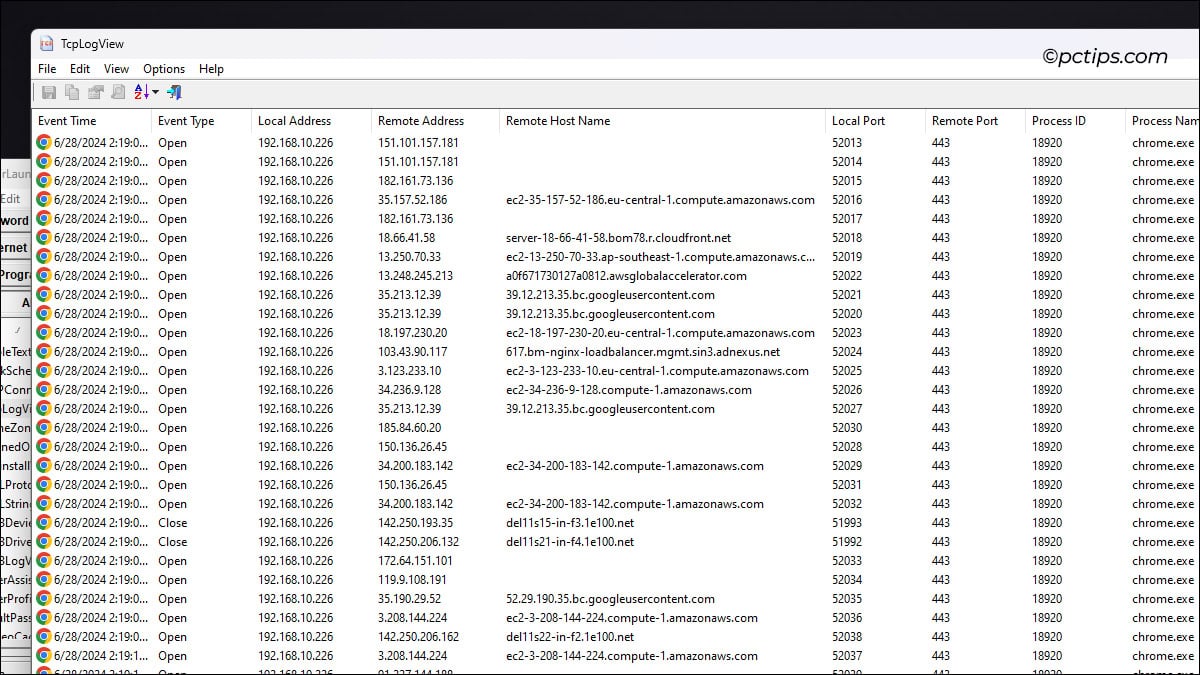The width and height of the screenshot is (1200, 675).
Task: Open the File menu
Action: point(46,69)
